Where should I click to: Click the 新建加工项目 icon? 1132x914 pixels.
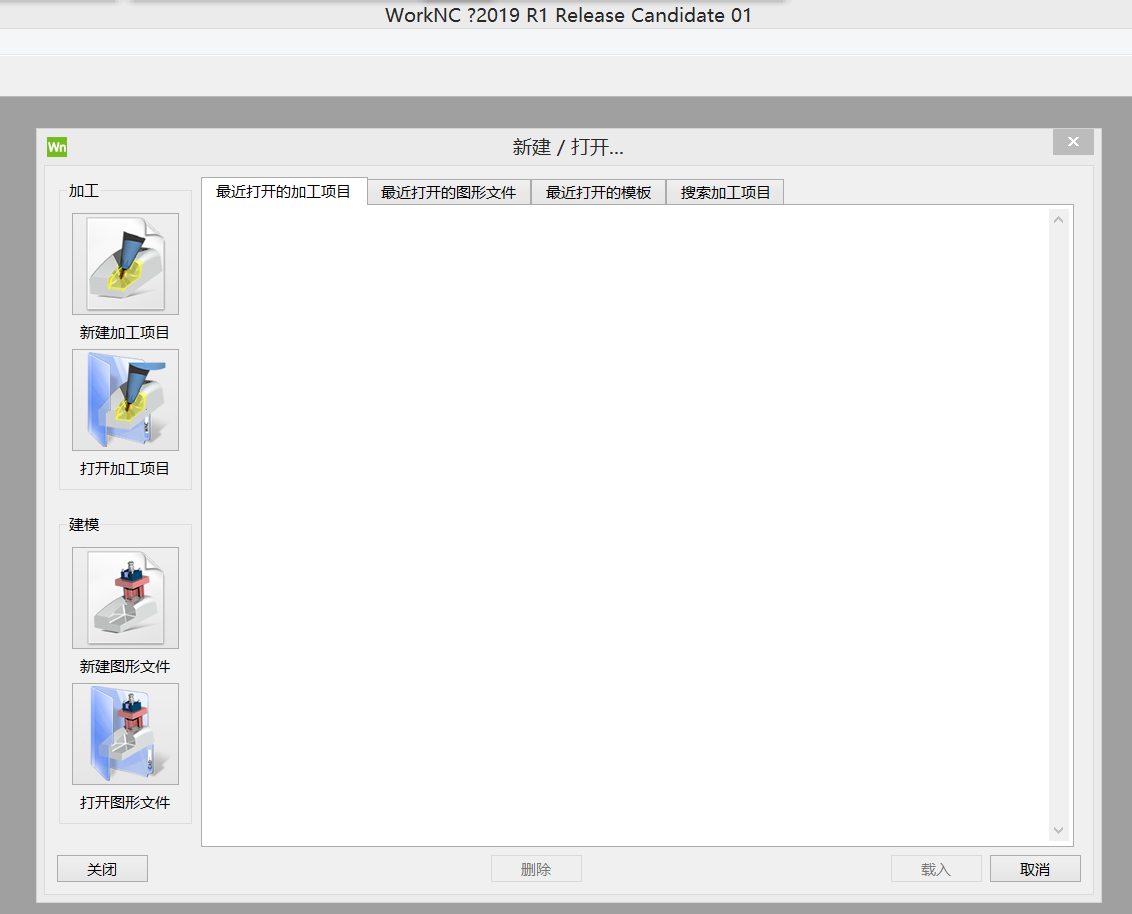pos(126,264)
